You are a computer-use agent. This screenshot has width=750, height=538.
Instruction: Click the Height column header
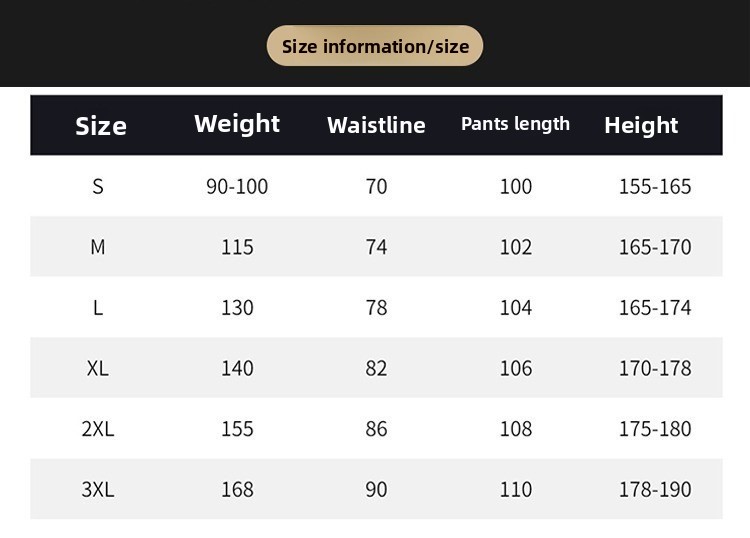point(641,125)
